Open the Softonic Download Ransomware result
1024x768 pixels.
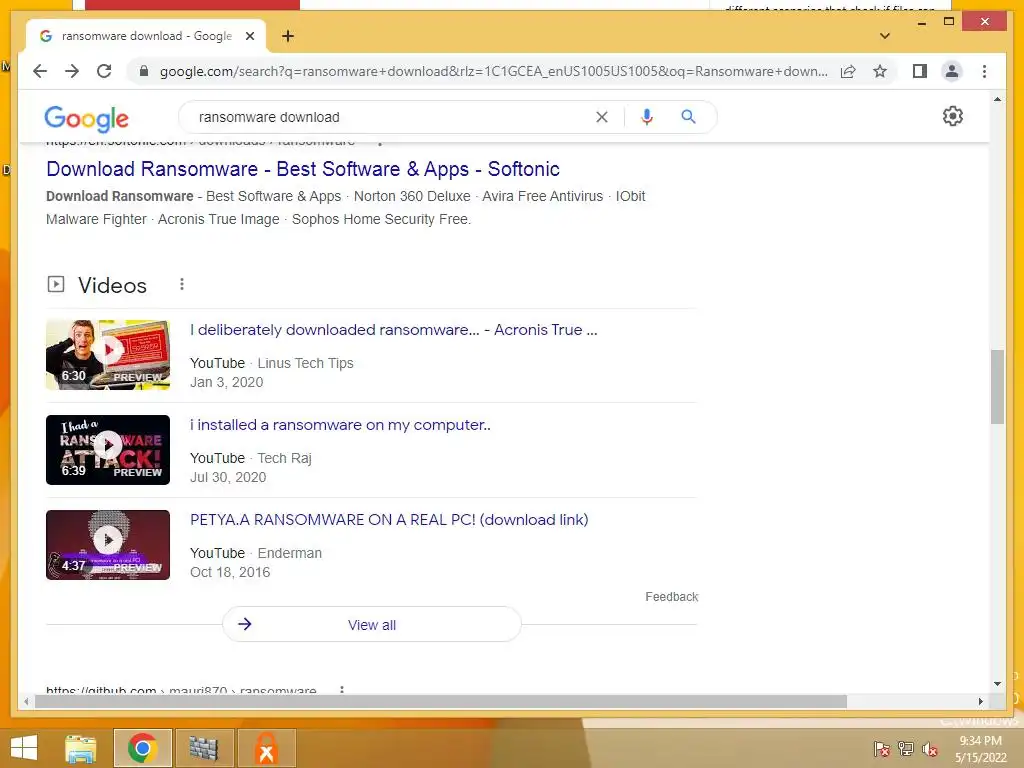[x=303, y=169]
